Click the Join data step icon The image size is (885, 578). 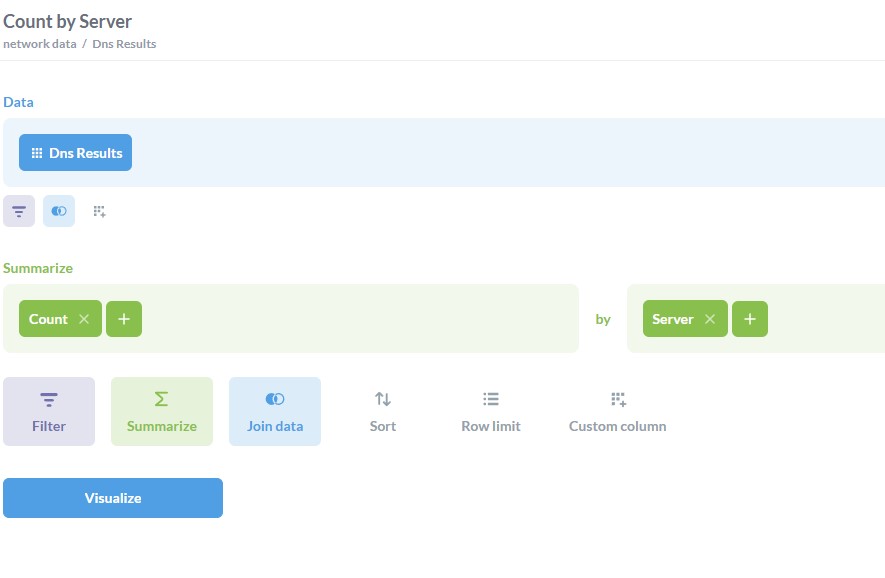click(x=274, y=410)
